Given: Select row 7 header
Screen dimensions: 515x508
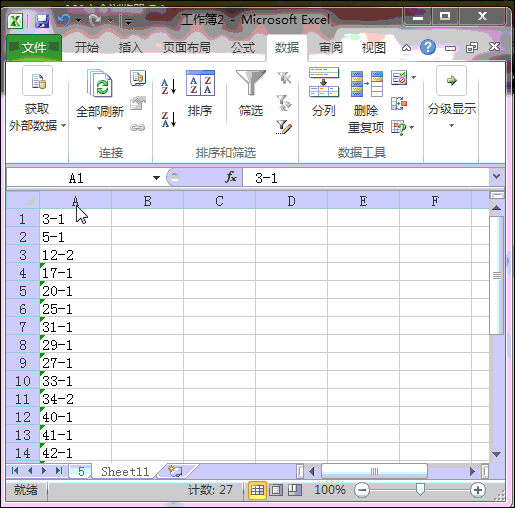Looking at the screenshot, I should [23, 327].
